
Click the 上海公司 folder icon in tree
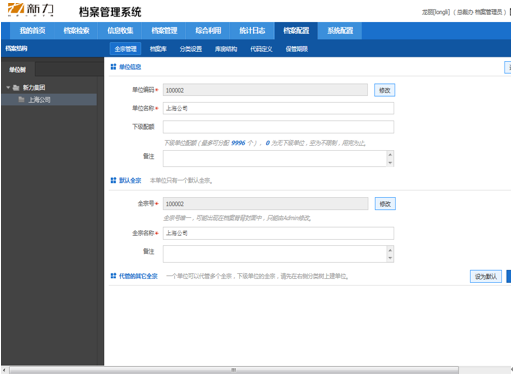21,100
